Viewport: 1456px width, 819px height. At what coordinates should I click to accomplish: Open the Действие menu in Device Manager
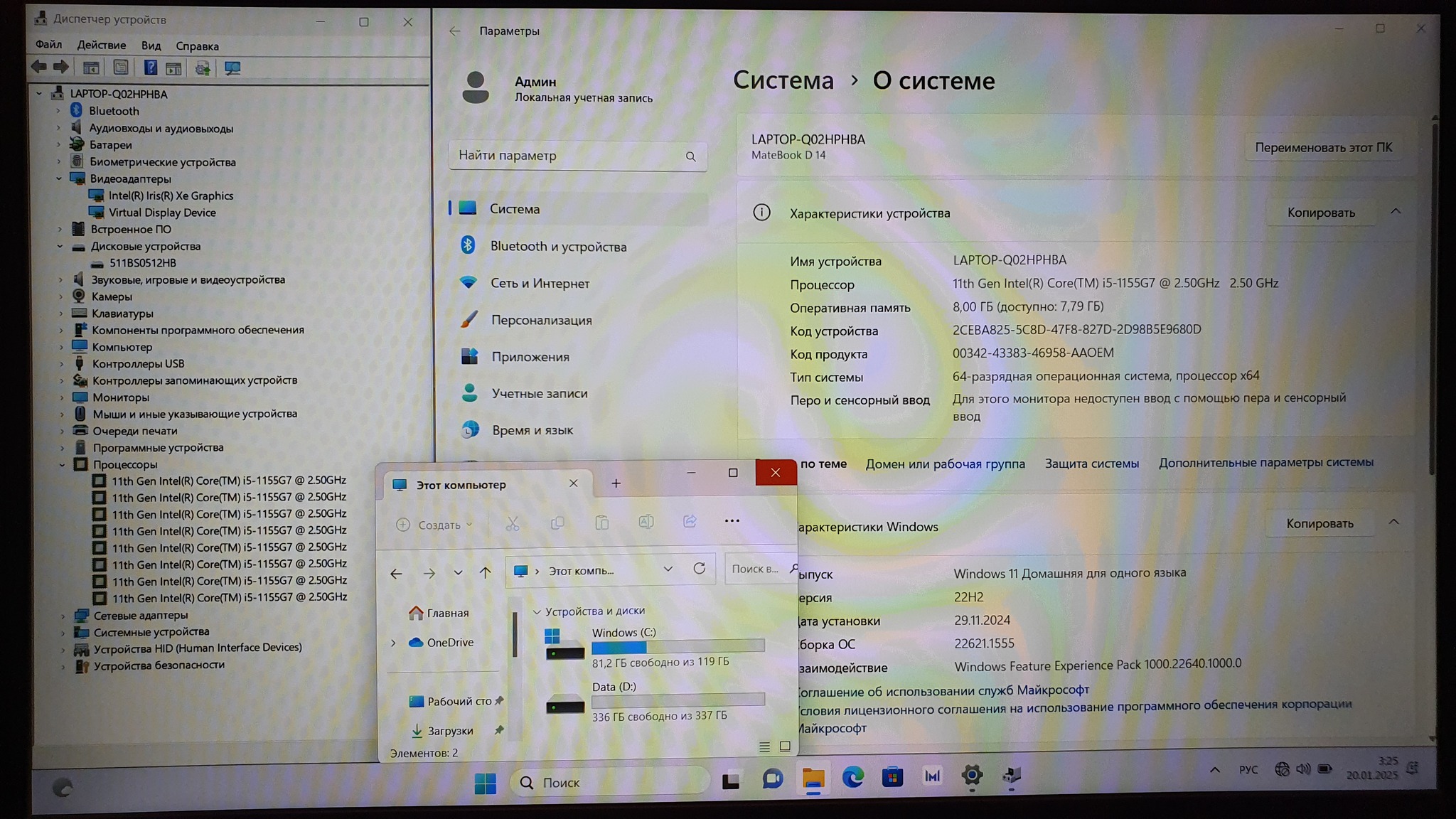[x=101, y=45]
